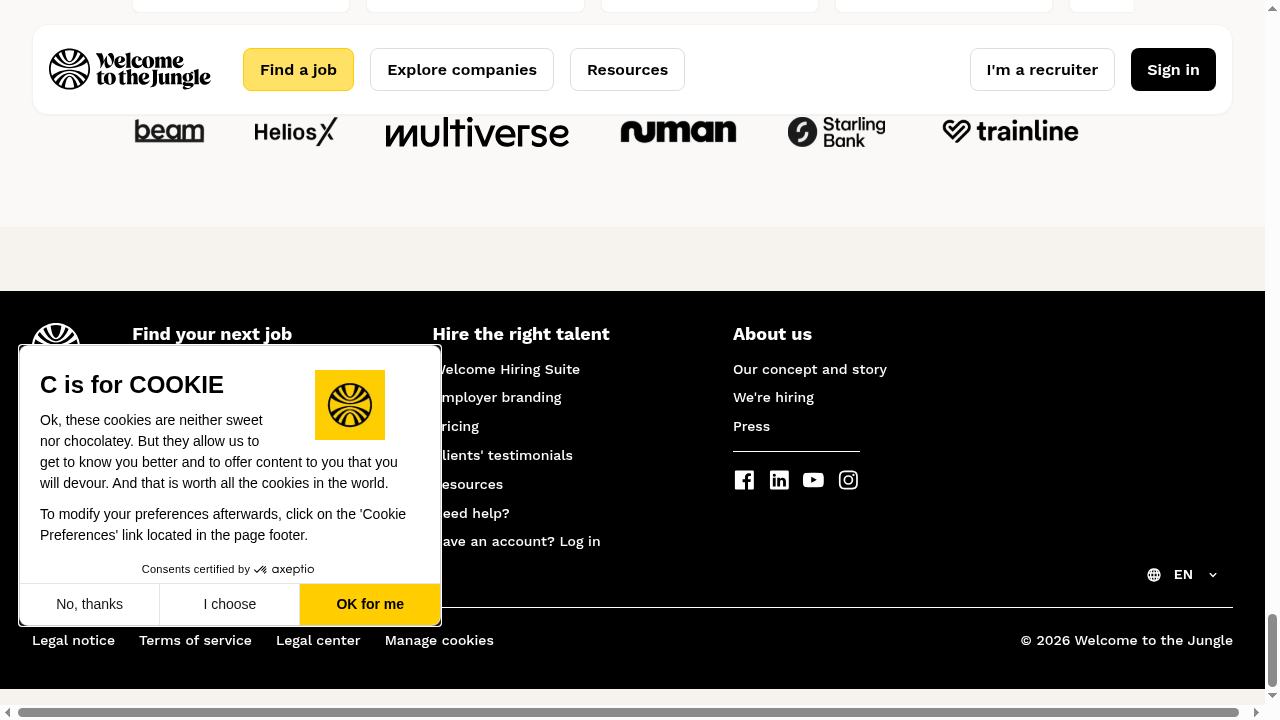Open Need help? footer link
This screenshot has width=1280, height=720.
[x=475, y=513]
